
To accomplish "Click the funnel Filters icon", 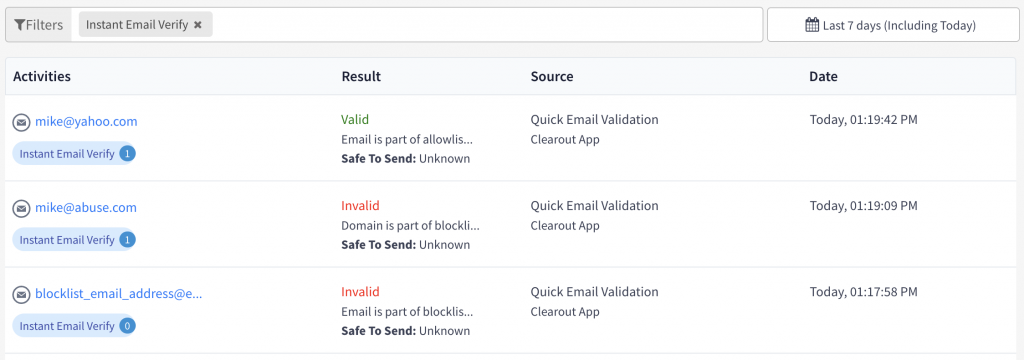I will [19, 25].
